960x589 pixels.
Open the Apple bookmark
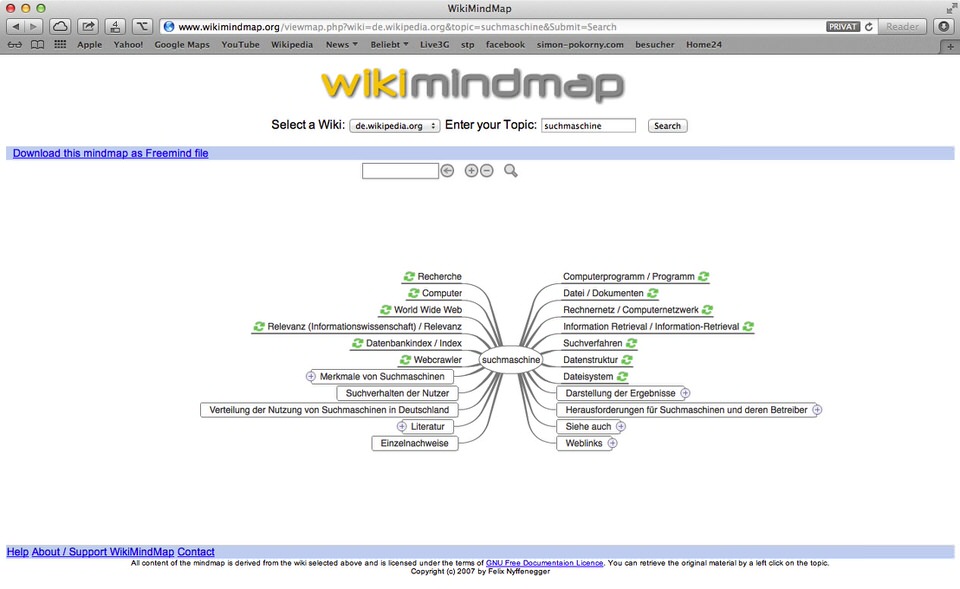click(89, 45)
